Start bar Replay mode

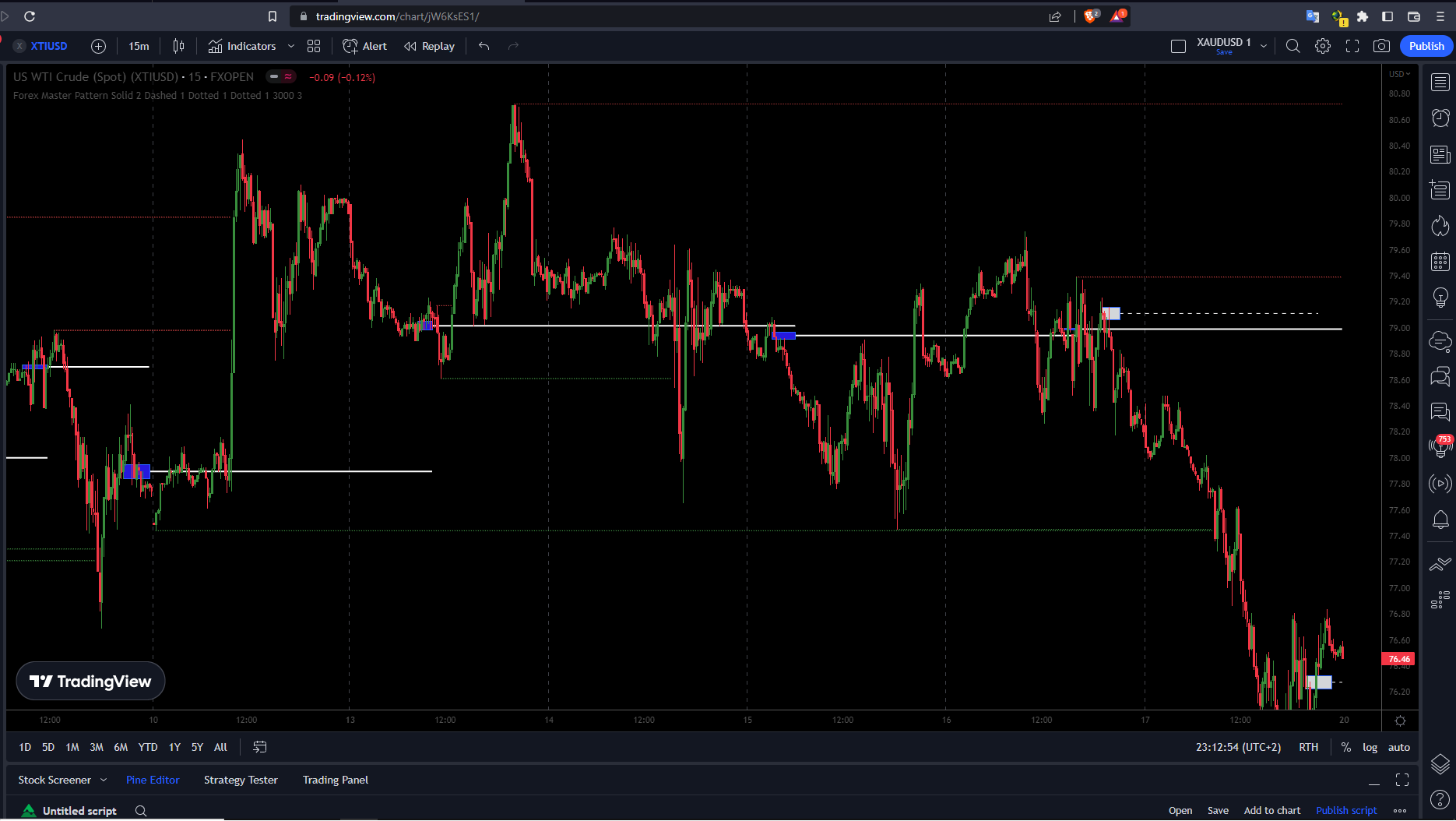[x=429, y=46]
